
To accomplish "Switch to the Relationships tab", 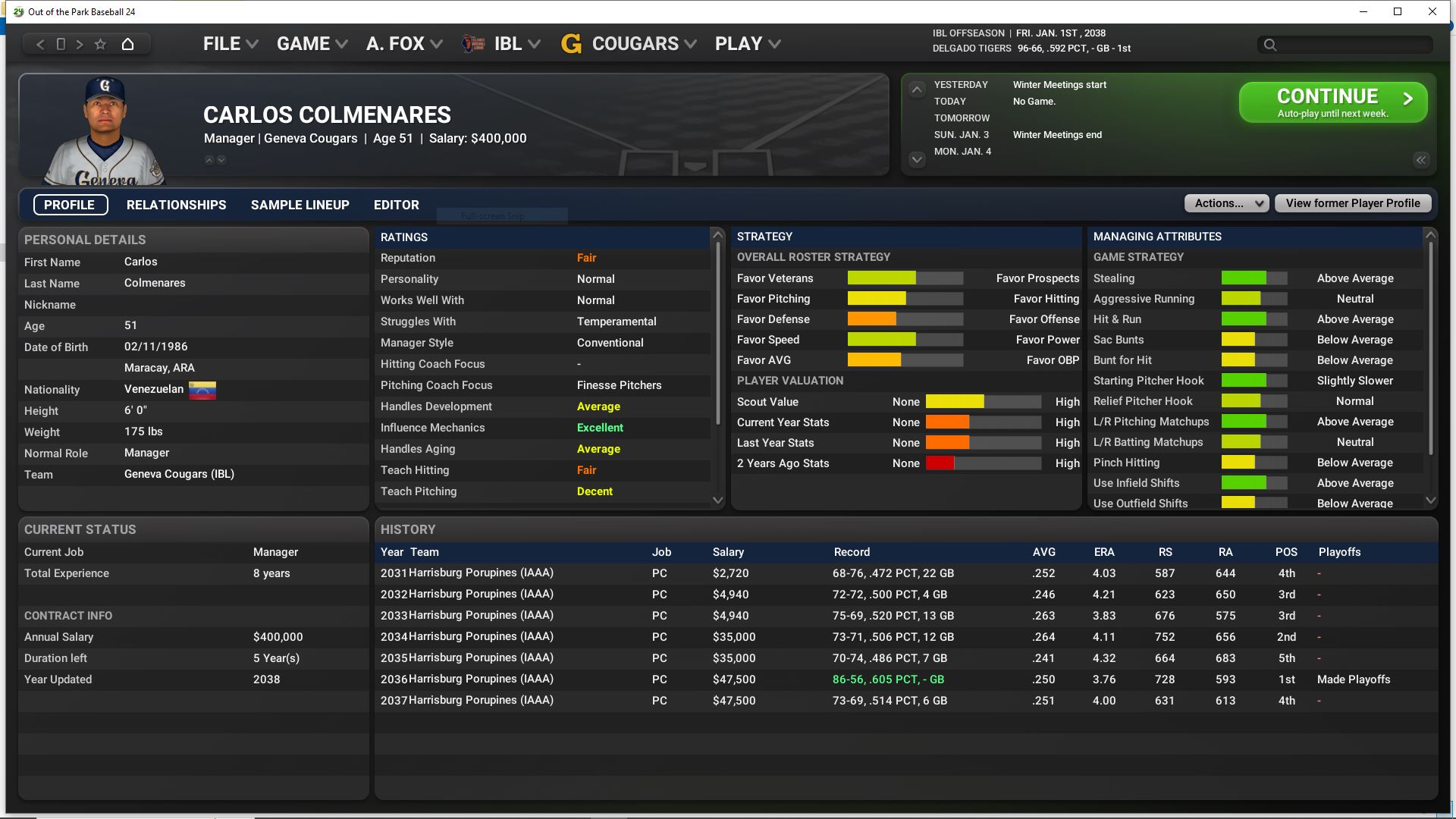I will tap(176, 205).
